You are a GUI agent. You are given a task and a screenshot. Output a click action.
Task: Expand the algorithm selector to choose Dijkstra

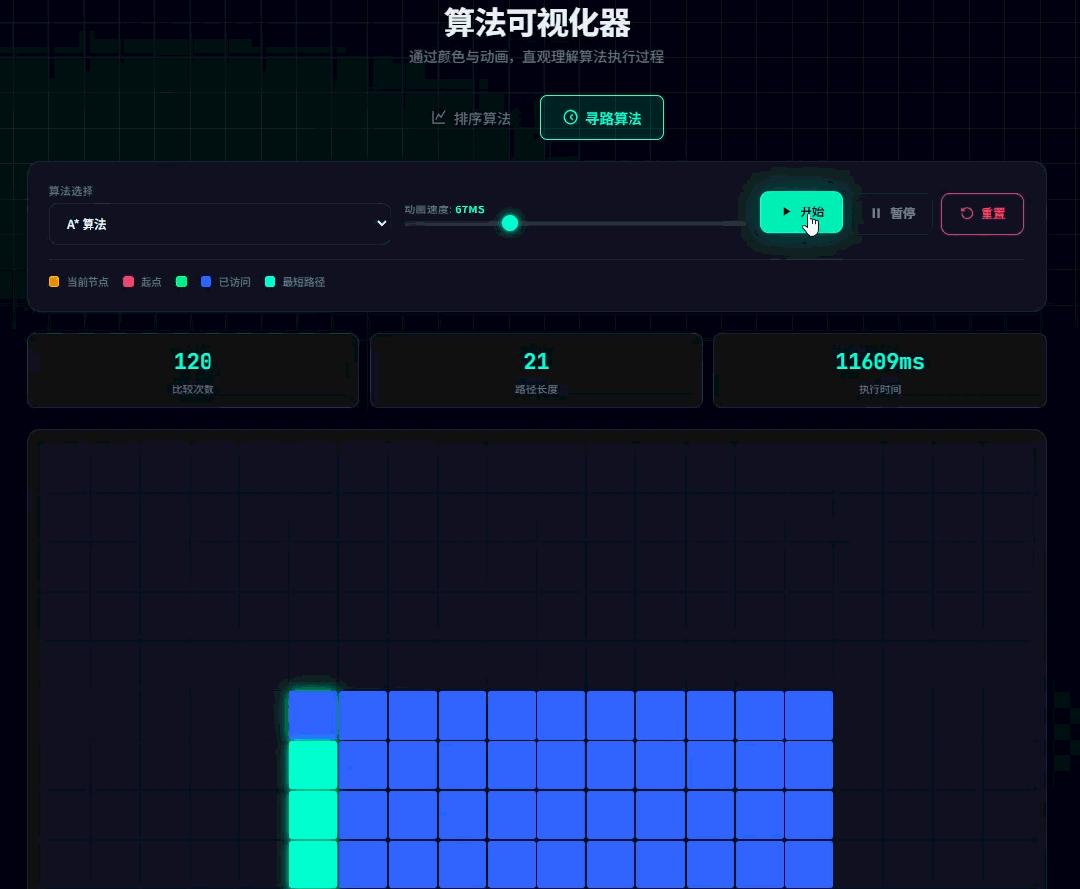tap(220, 224)
